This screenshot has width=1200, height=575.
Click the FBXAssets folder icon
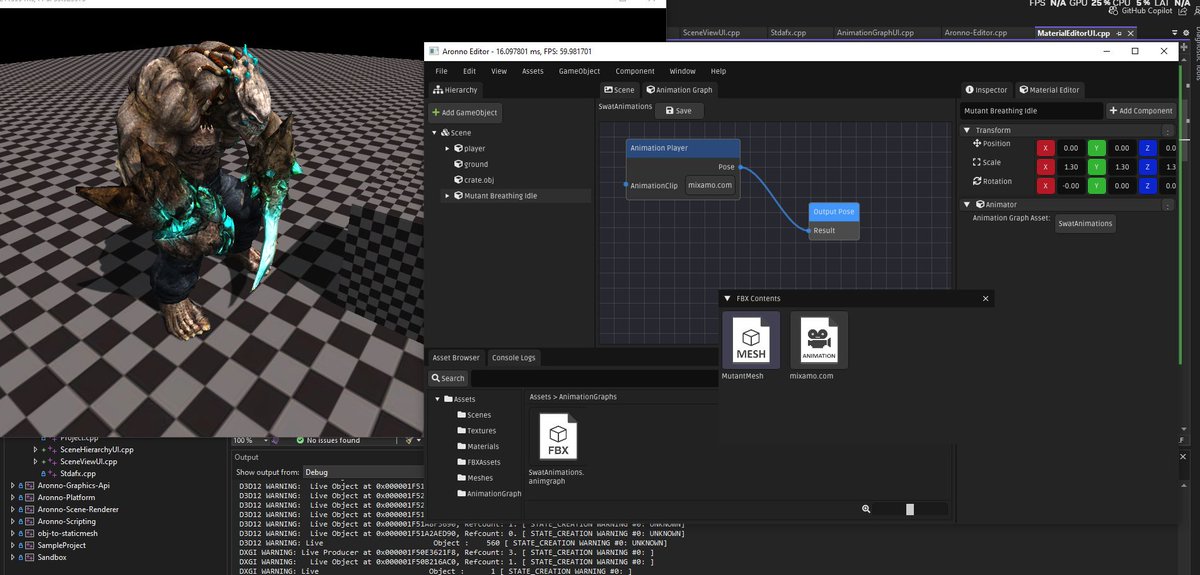coord(461,462)
